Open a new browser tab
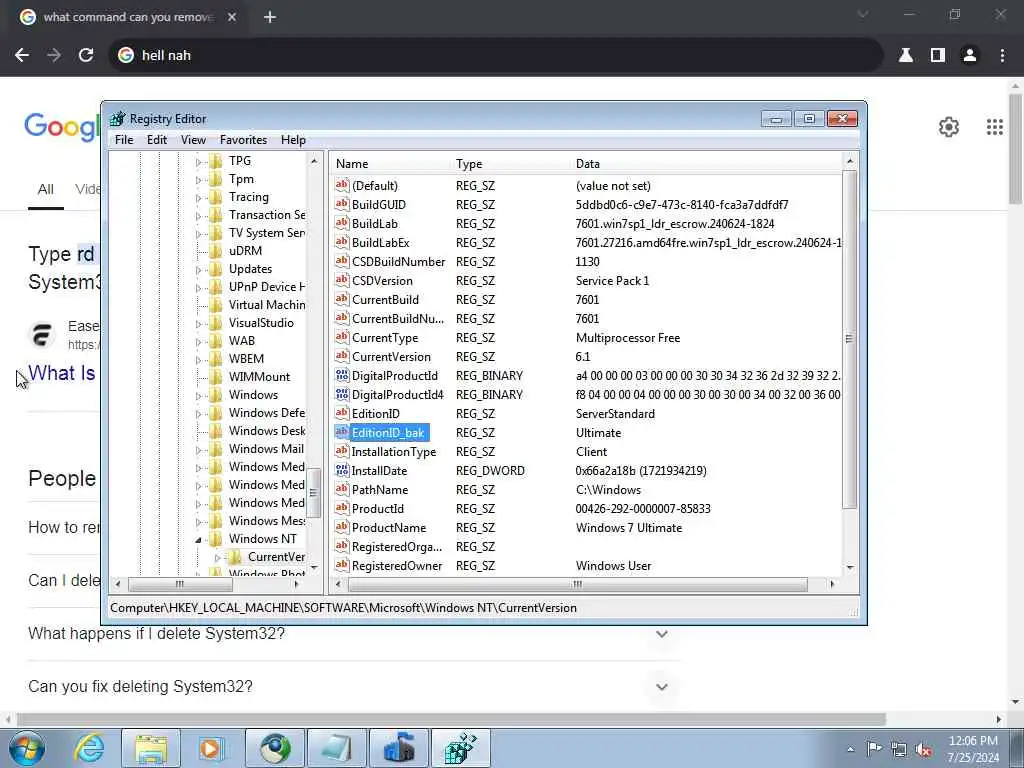 pyautogui.click(x=270, y=18)
